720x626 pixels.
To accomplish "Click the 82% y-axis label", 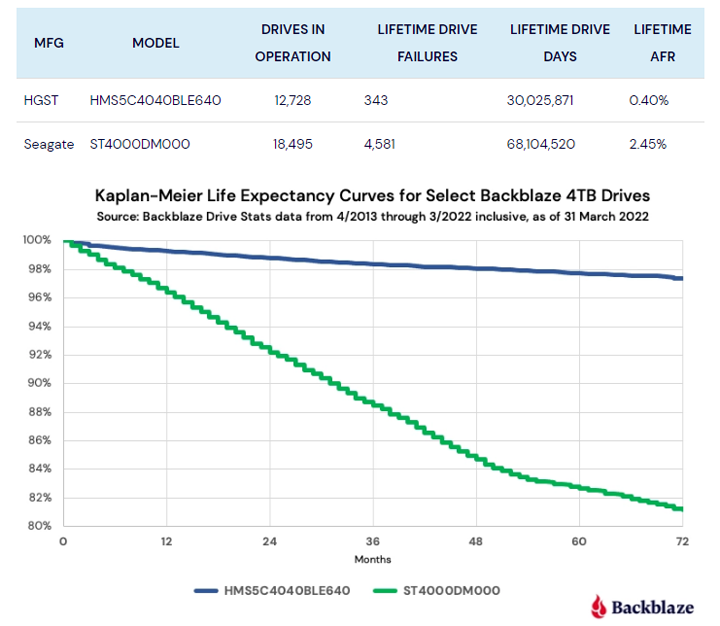I will (40, 498).
